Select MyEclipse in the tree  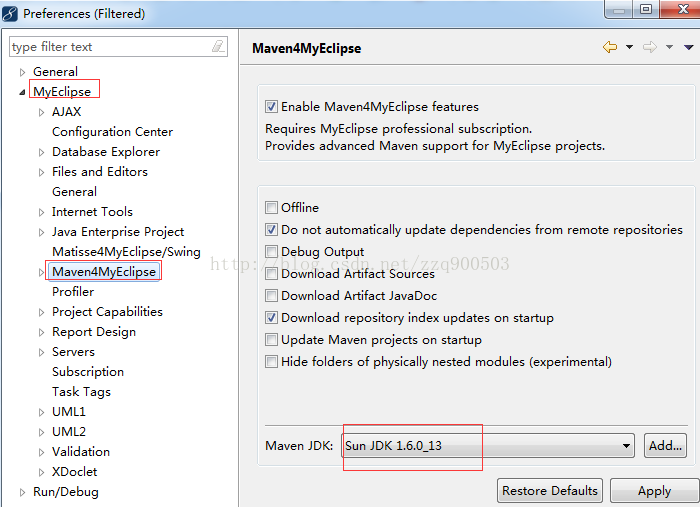coord(62,91)
